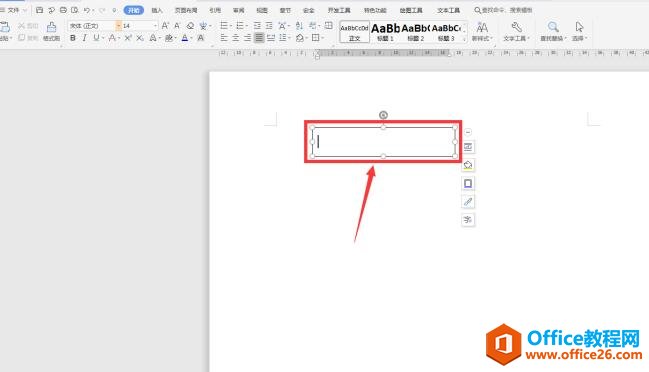The width and height of the screenshot is (649, 372).
Task: Click the layout options floating icon
Action: pyautogui.click(x=468, y=147)
